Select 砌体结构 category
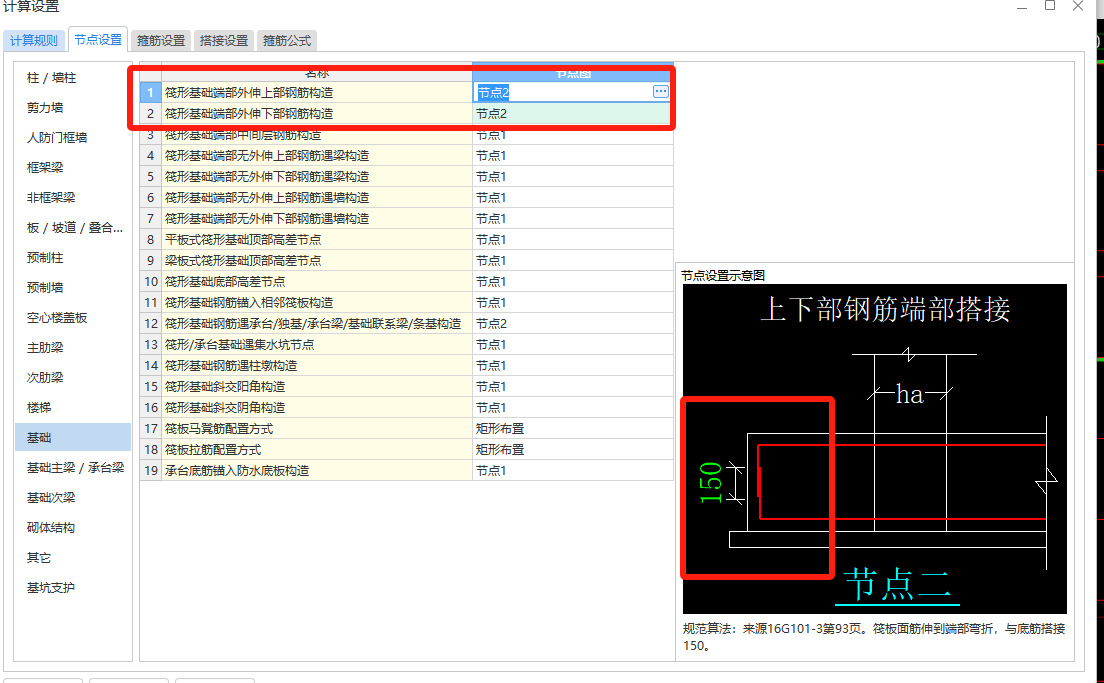 point(51,527)
